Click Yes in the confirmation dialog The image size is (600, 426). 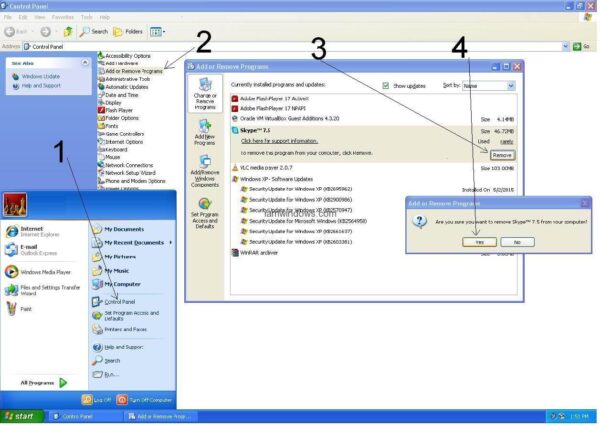tap(479, 242)
